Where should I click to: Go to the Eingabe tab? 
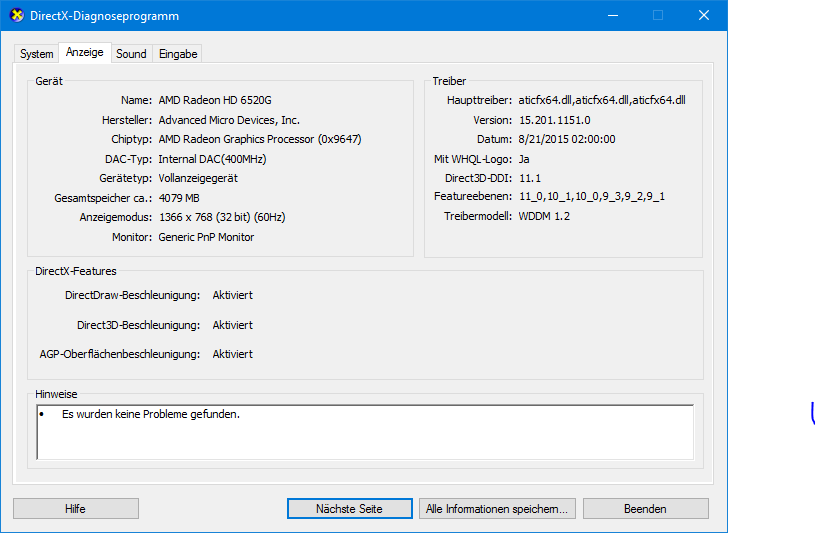coord(178,54)
